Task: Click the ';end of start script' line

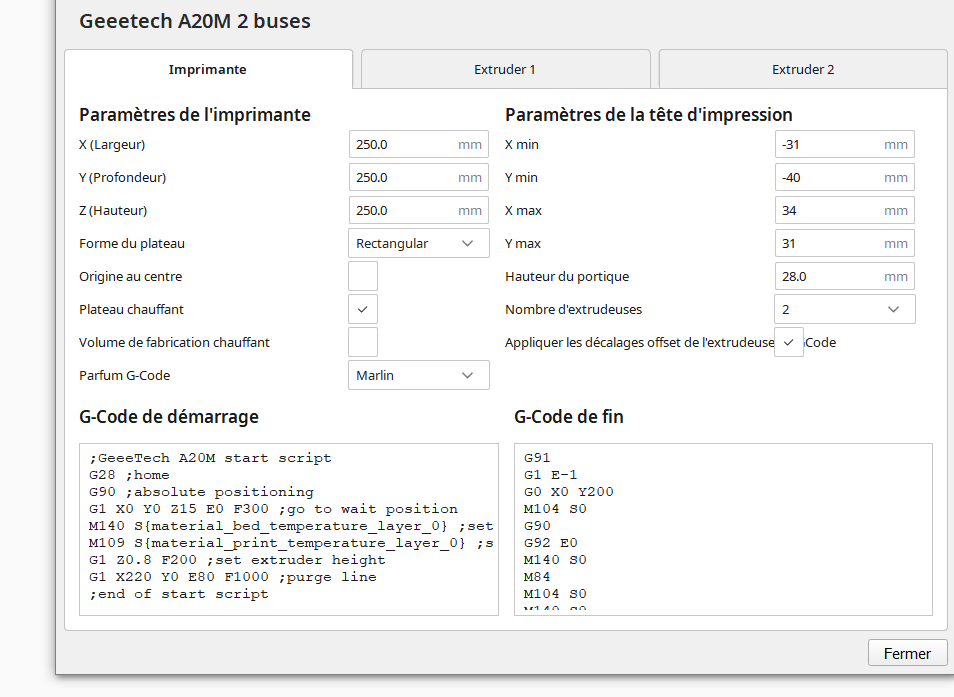Action: pyautogui.click(x=178, y=594)
